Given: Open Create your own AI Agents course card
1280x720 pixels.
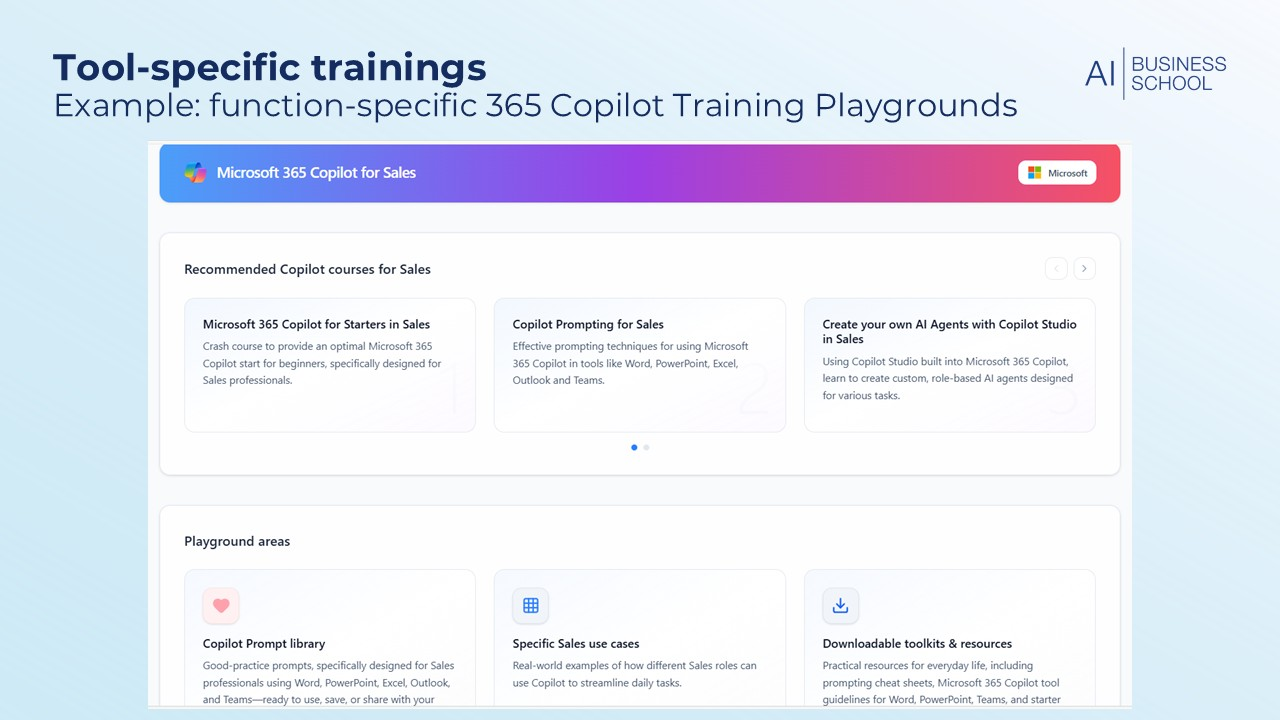Looking at the screenshot, I should [x=950, y=365].
